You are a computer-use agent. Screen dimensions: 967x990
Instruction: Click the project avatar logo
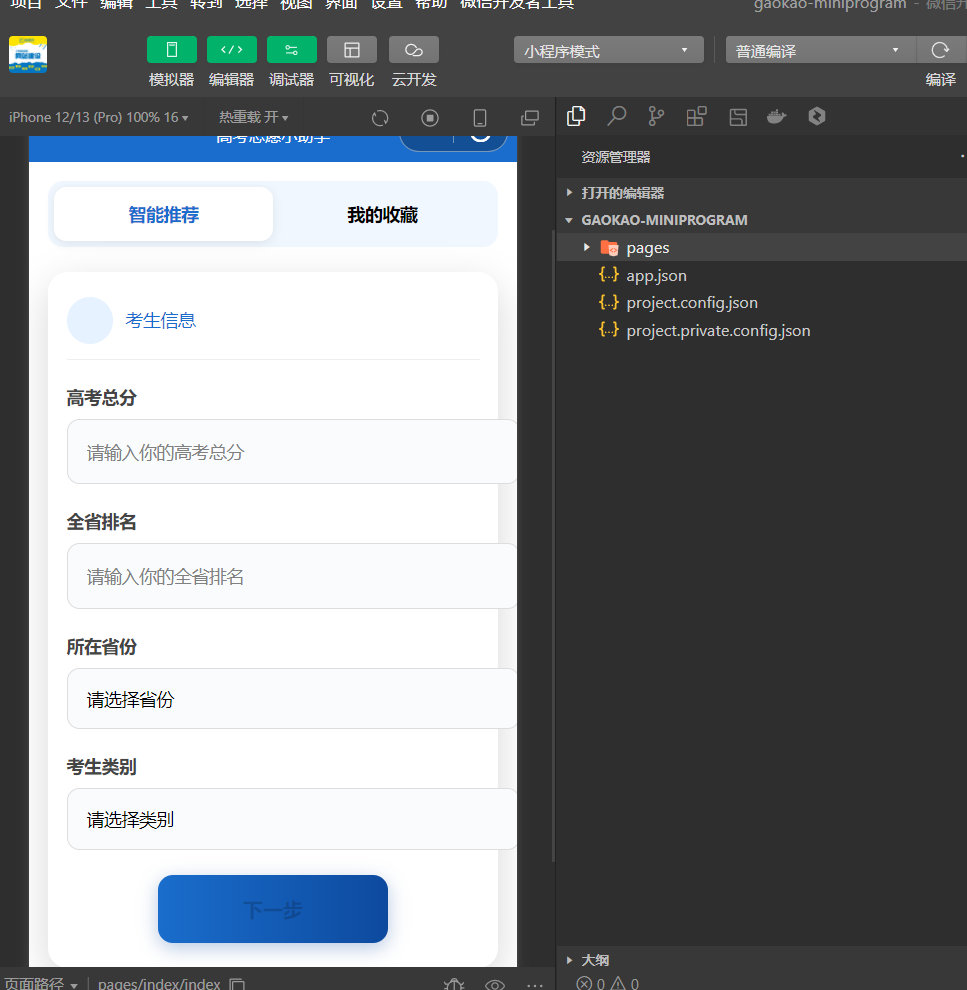(28, 54)
